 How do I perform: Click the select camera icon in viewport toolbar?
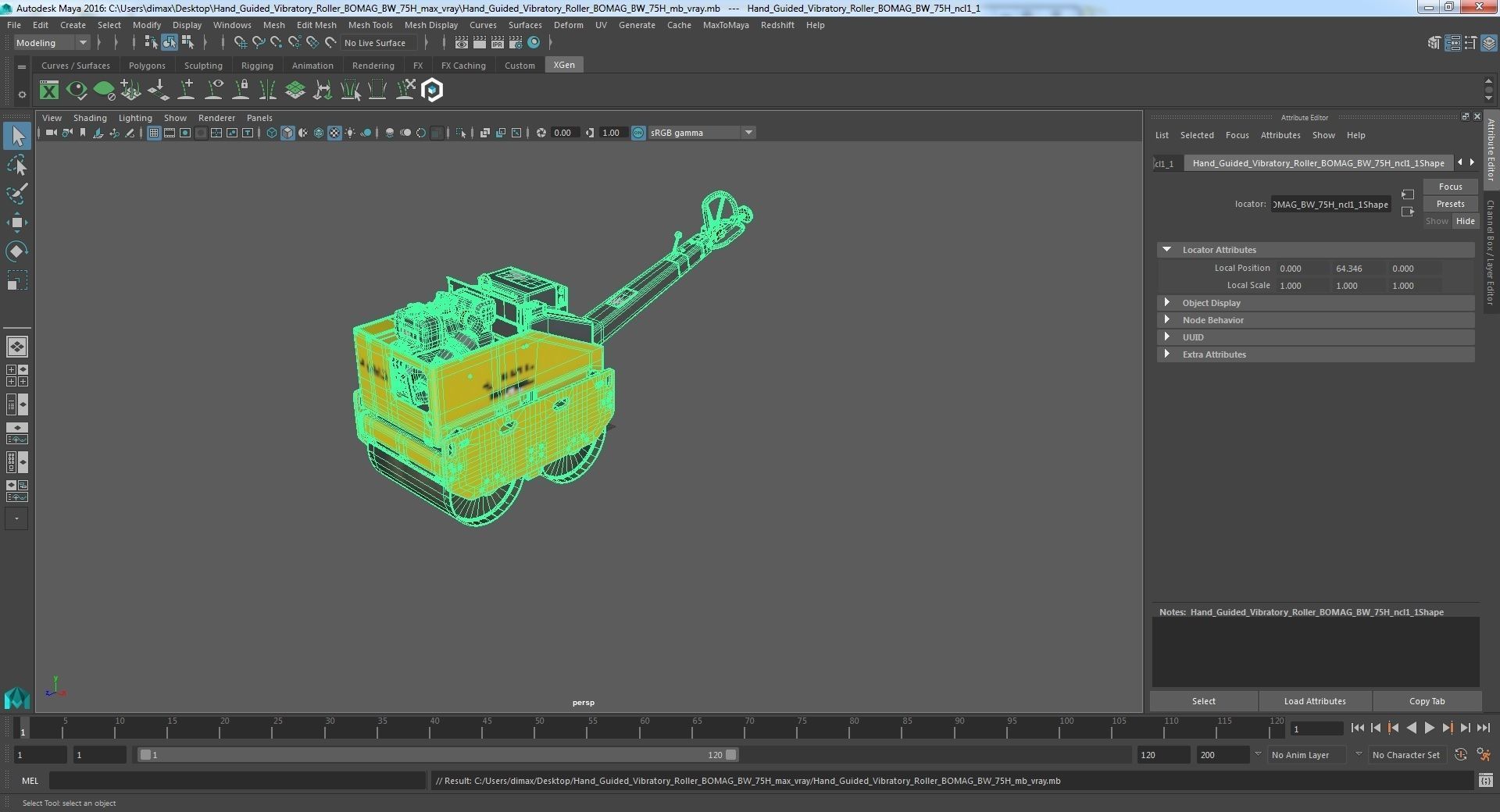[x=51, y=133]
